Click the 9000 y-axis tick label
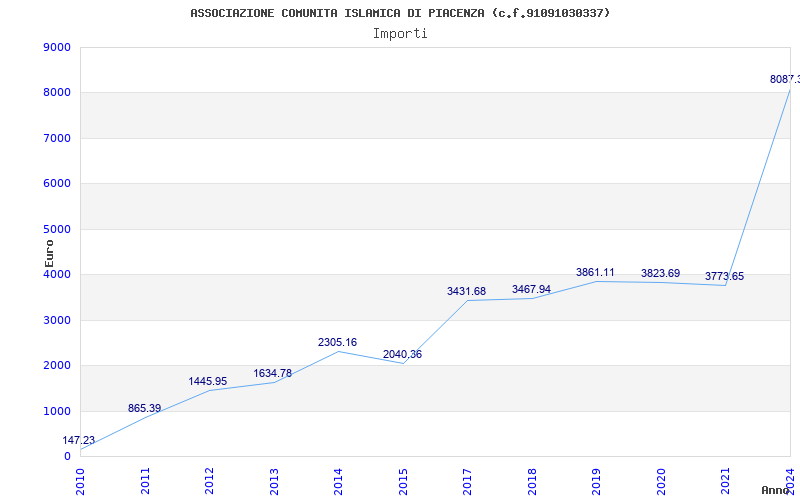Image resolution: width=800 pixels, height=500 pixels. click(57, 47)
